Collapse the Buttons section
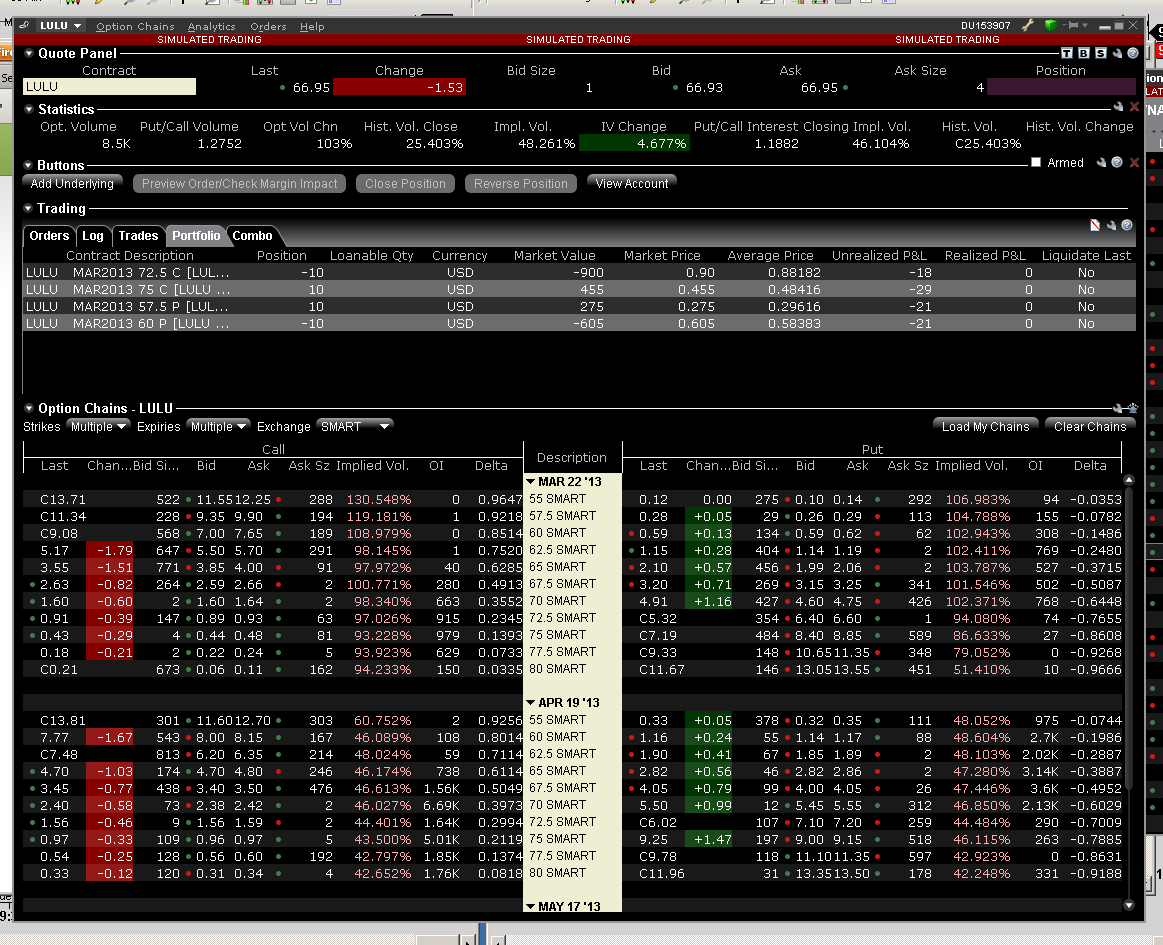The image size is (1163, 945). [29, 165]
